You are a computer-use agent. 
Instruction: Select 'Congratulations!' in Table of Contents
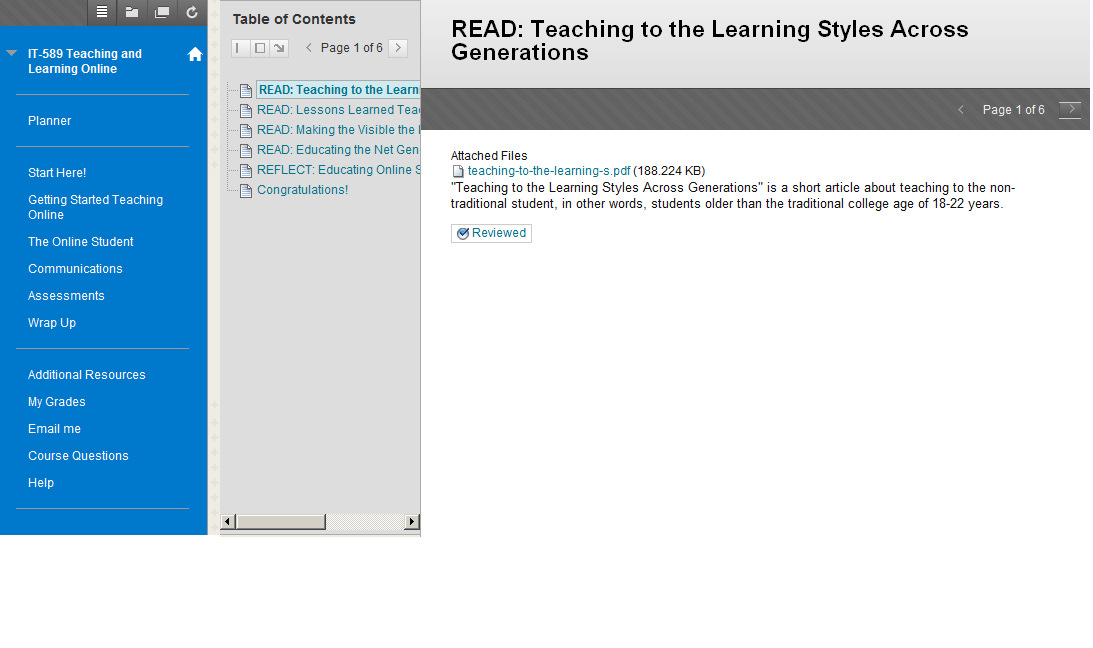point(302,189)
